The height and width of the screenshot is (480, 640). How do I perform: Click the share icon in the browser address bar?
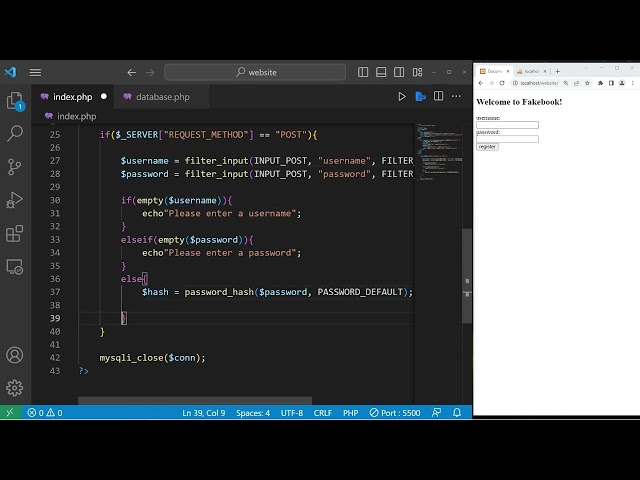[x=576, y=83]
